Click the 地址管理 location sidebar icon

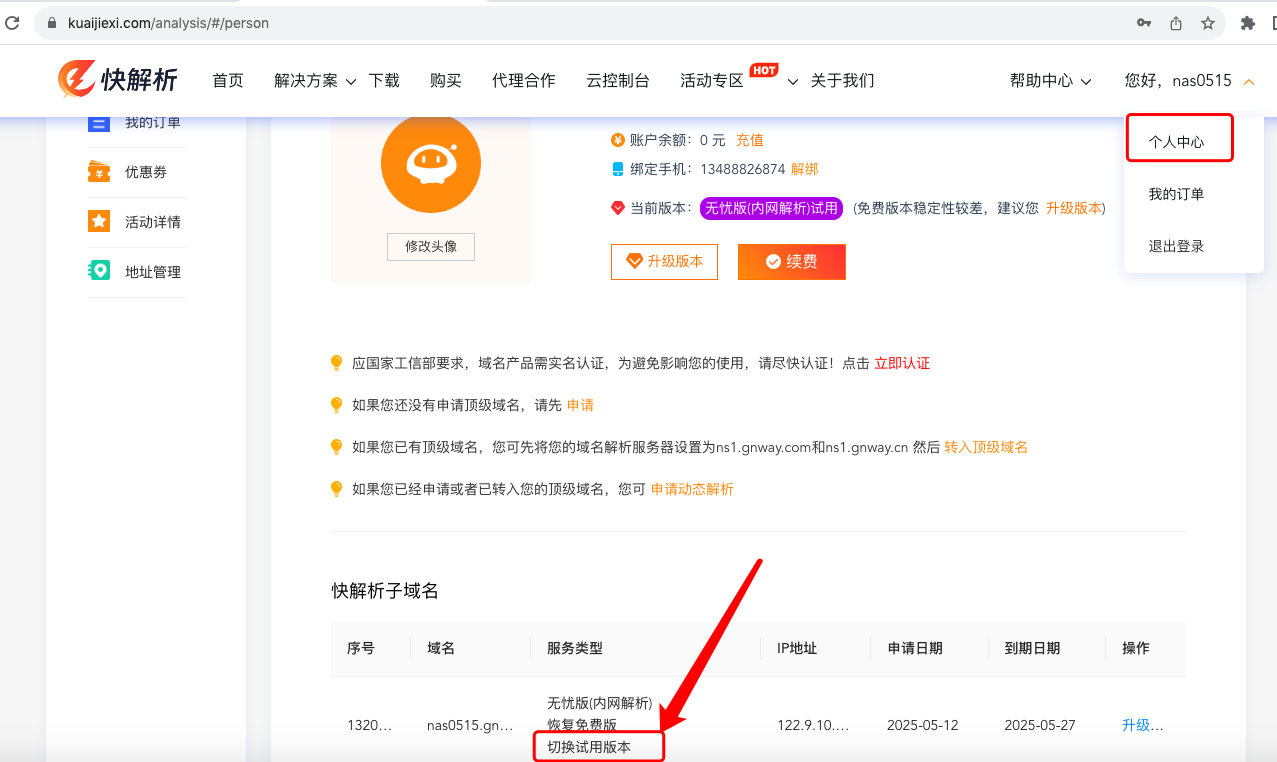point(99,271)
